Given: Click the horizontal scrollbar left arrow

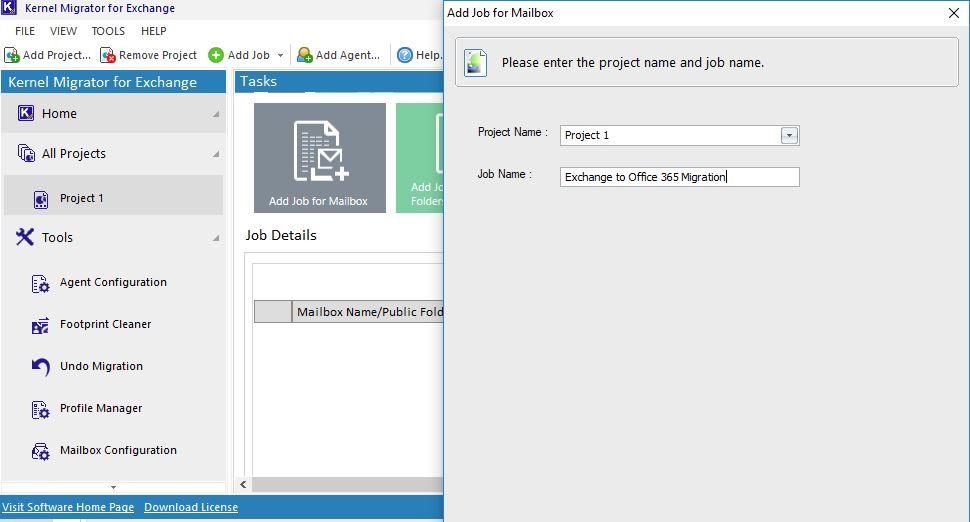Looking at the screenshot, I should 243,484.
